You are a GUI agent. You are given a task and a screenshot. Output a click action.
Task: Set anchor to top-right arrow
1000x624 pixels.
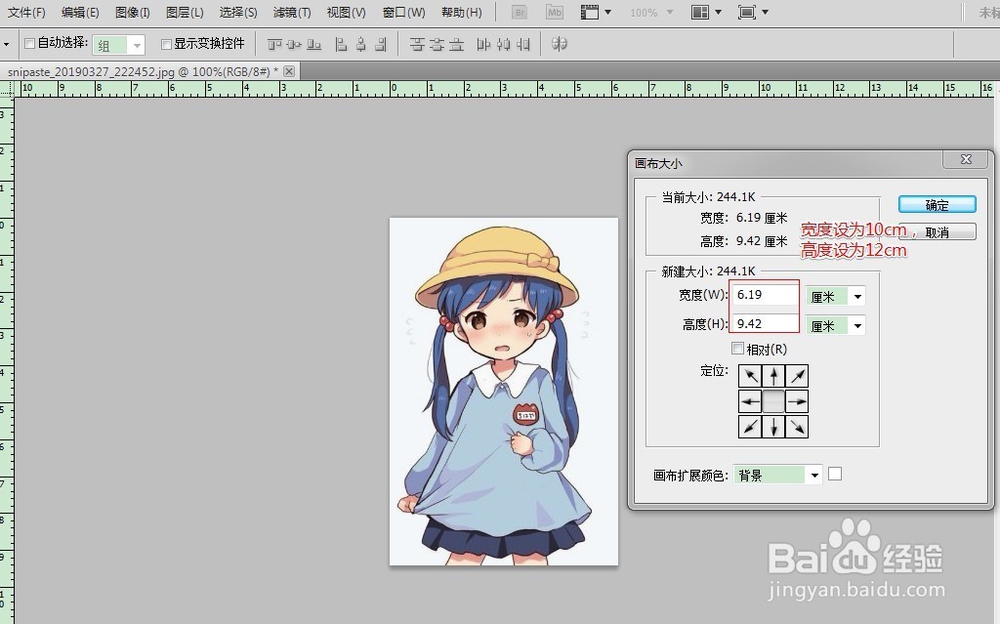pos(797,376)
